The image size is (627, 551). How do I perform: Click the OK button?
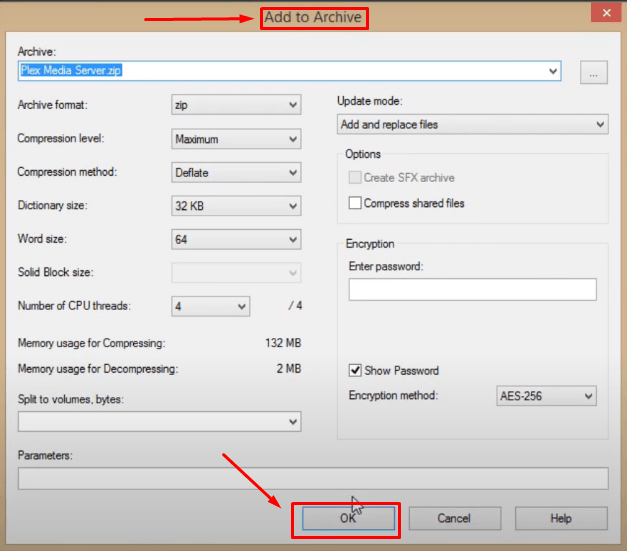[x=348, y=519]
